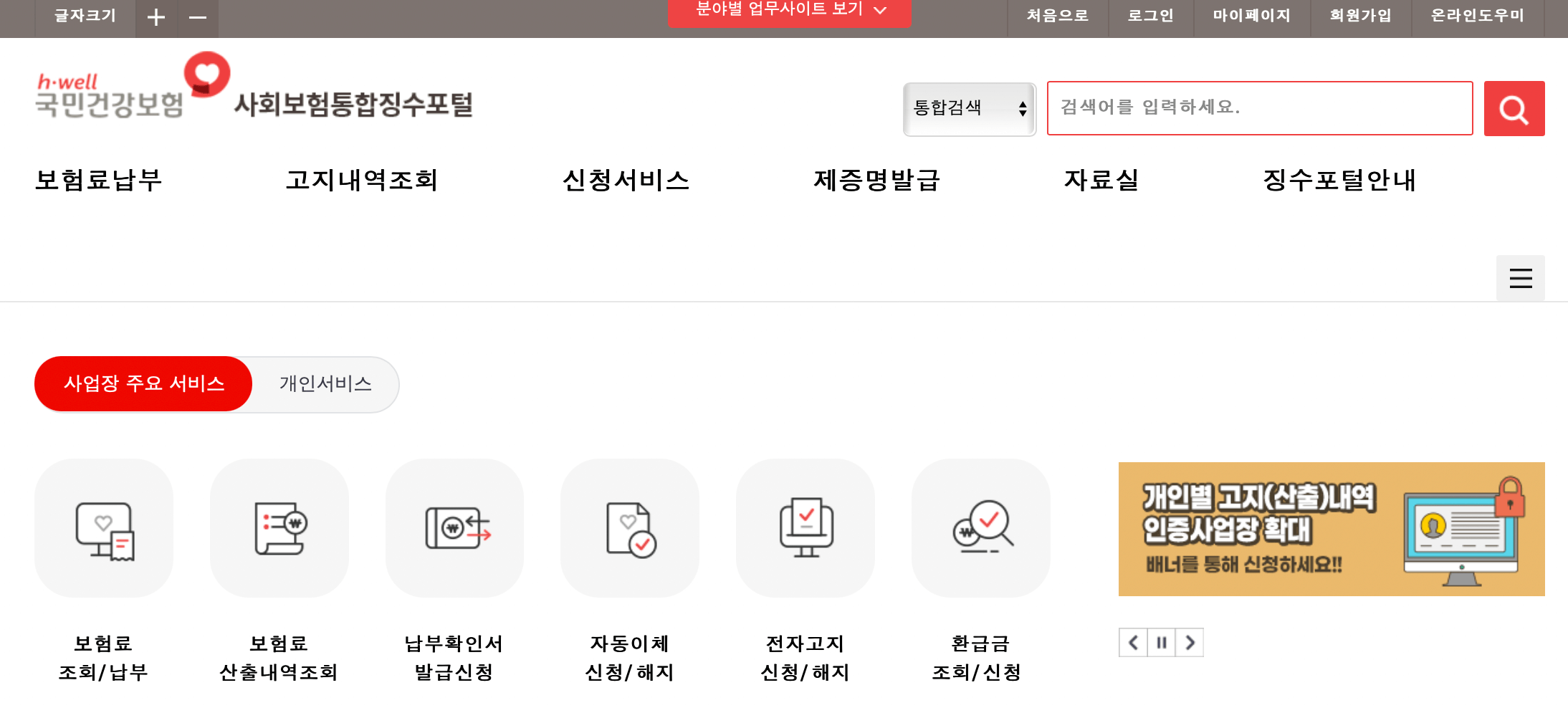1568x713 pixels.
Task: Select the 사업장 주요 서비스 tab
Action: coord(143,383)
